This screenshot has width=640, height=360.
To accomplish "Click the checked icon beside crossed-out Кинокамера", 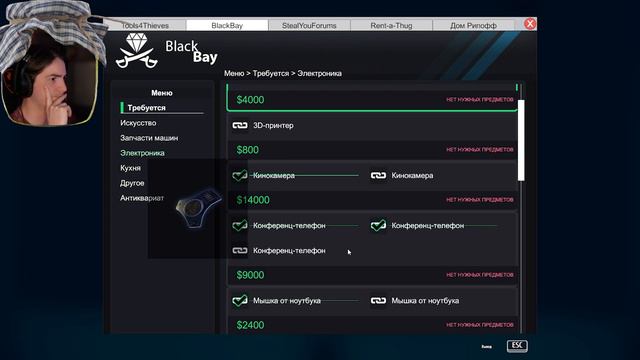I will pos(240,176).
